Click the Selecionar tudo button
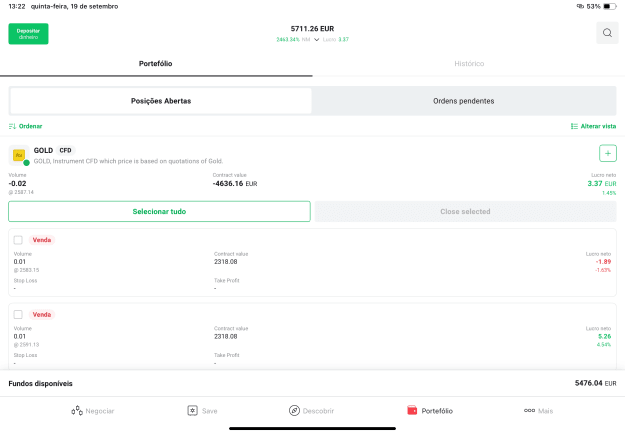Screen dimensions: 625x434 click(159, 211)
